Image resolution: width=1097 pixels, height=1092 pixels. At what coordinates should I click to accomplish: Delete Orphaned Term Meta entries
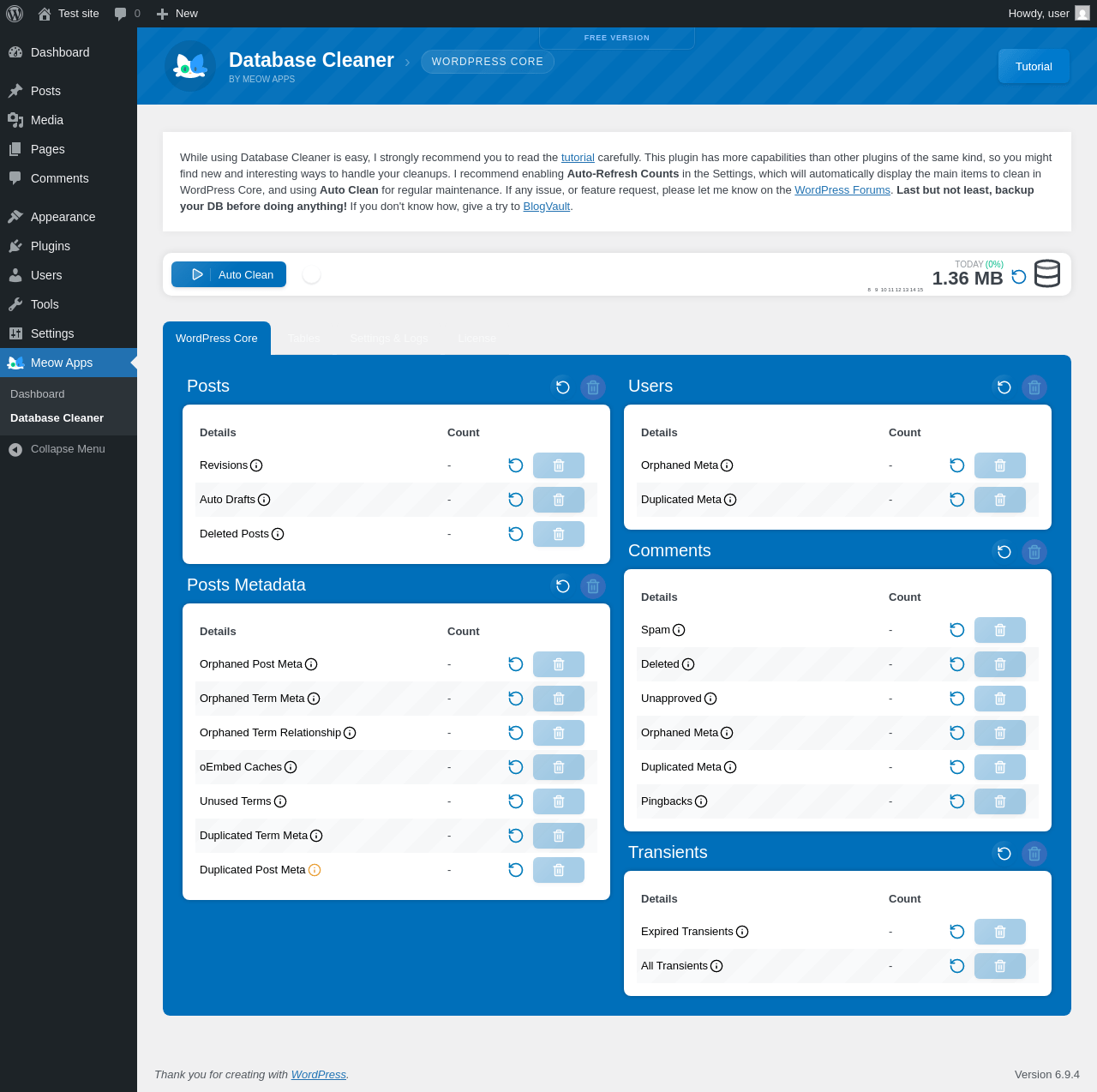click(x=559, y=699)
